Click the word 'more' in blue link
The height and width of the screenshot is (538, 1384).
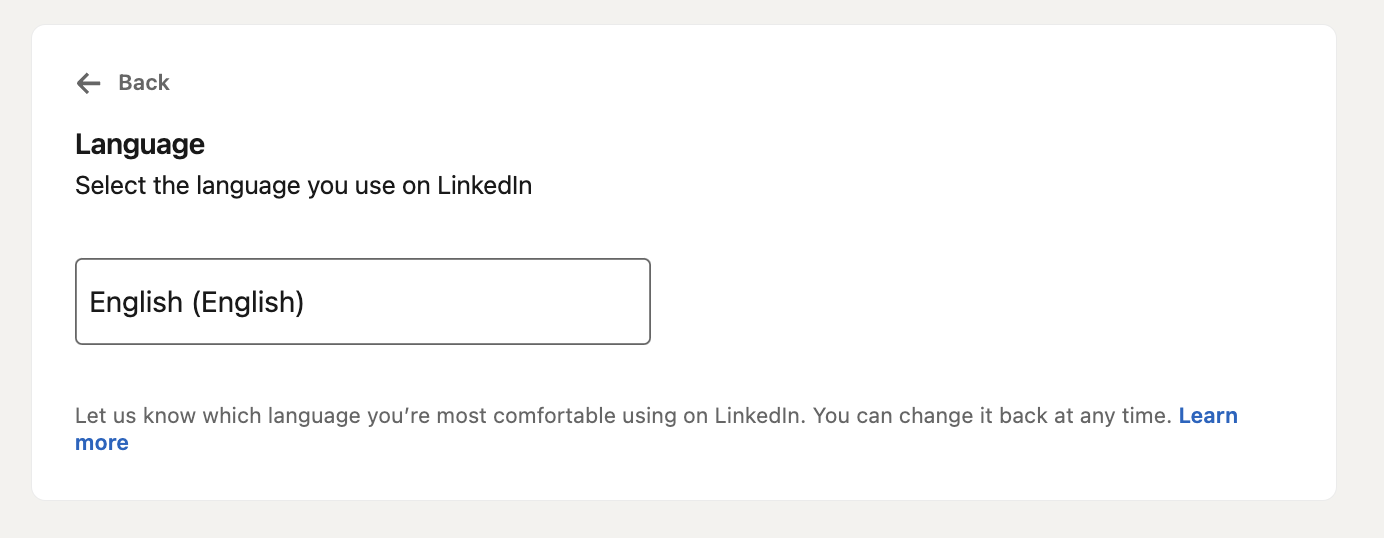pos(102,443)
